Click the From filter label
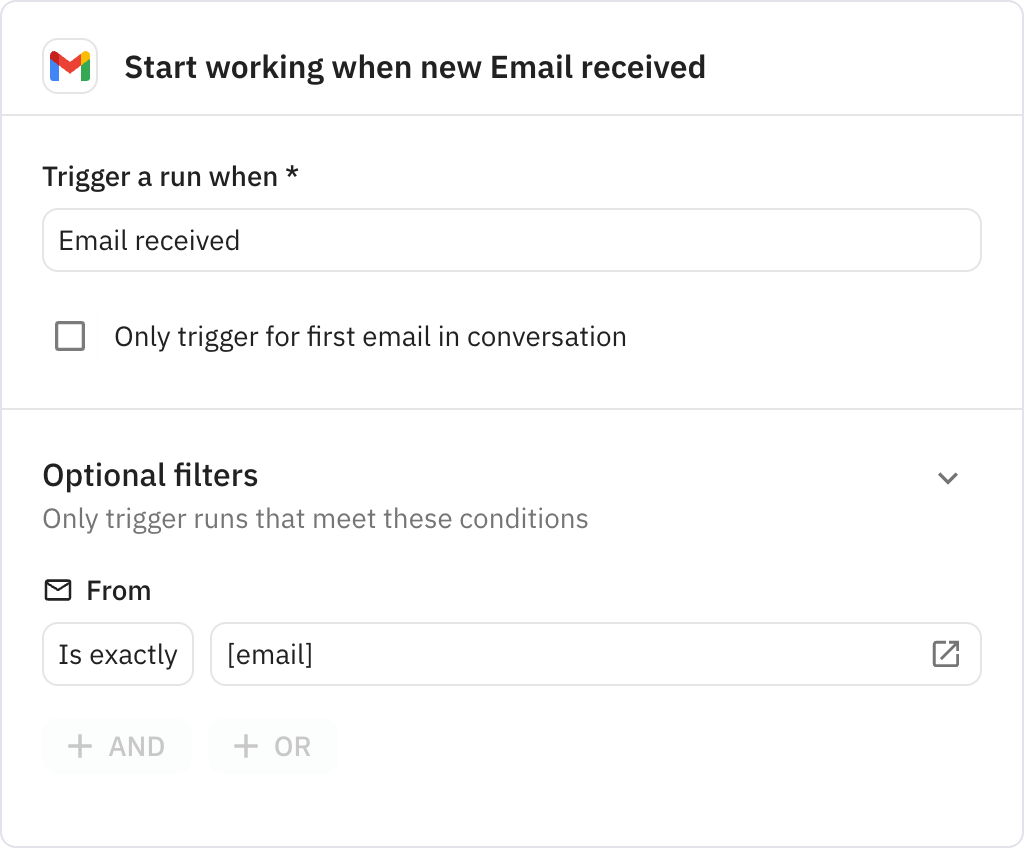The height and width of the screenshot is (848, 1024). pos(119,590)
